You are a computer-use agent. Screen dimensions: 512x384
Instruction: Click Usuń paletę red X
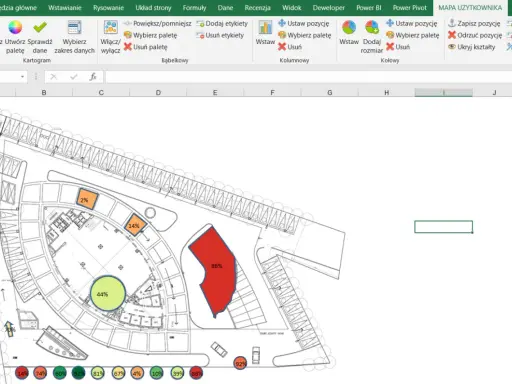(x=127, y=47)
